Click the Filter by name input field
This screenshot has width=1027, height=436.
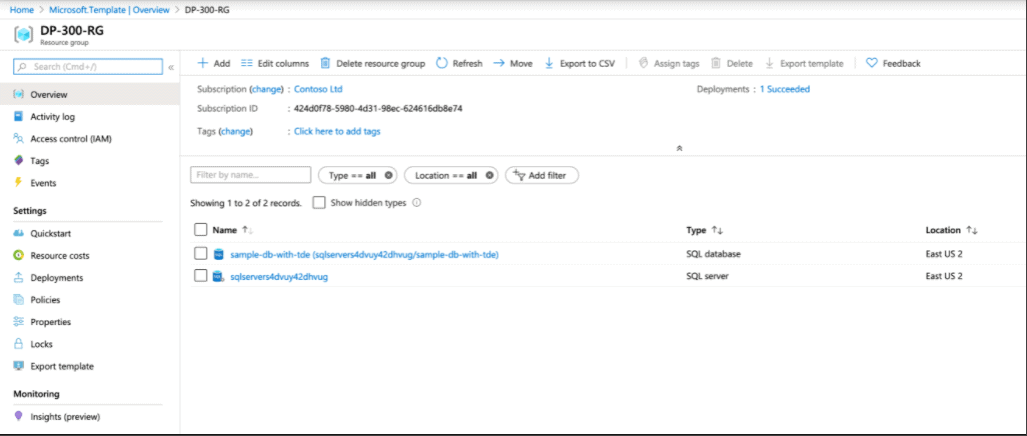pos(250,175)
